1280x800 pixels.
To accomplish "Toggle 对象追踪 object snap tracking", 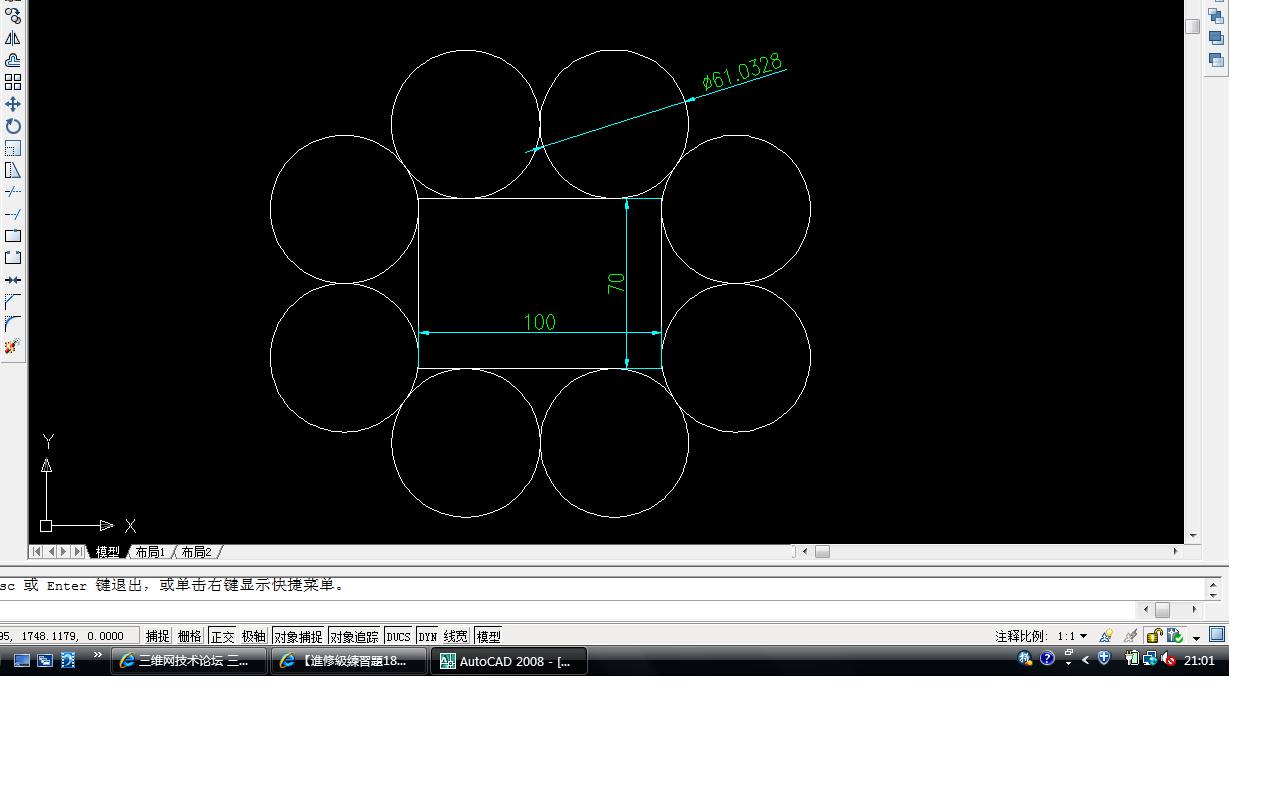I will [354, 636].
